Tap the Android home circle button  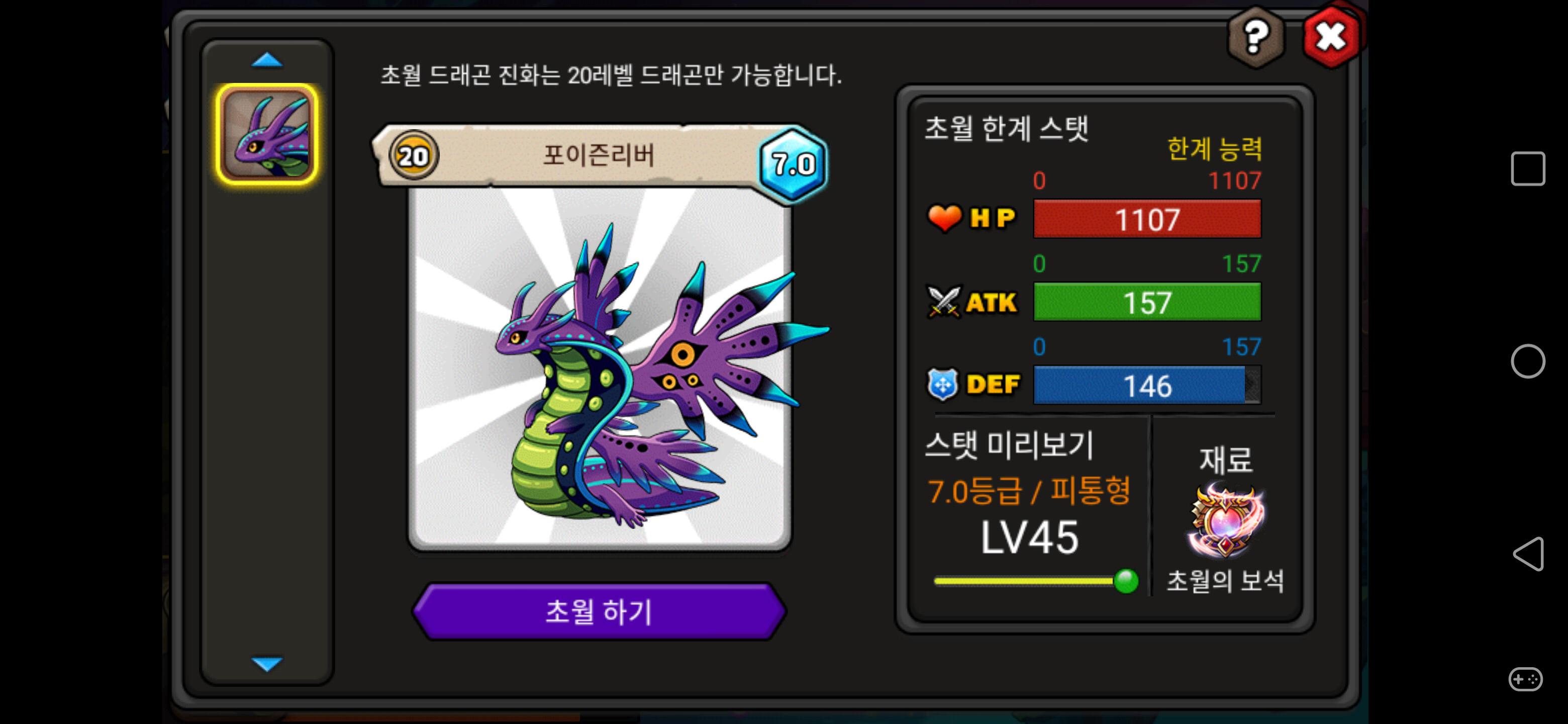(x=1527, y=361)
